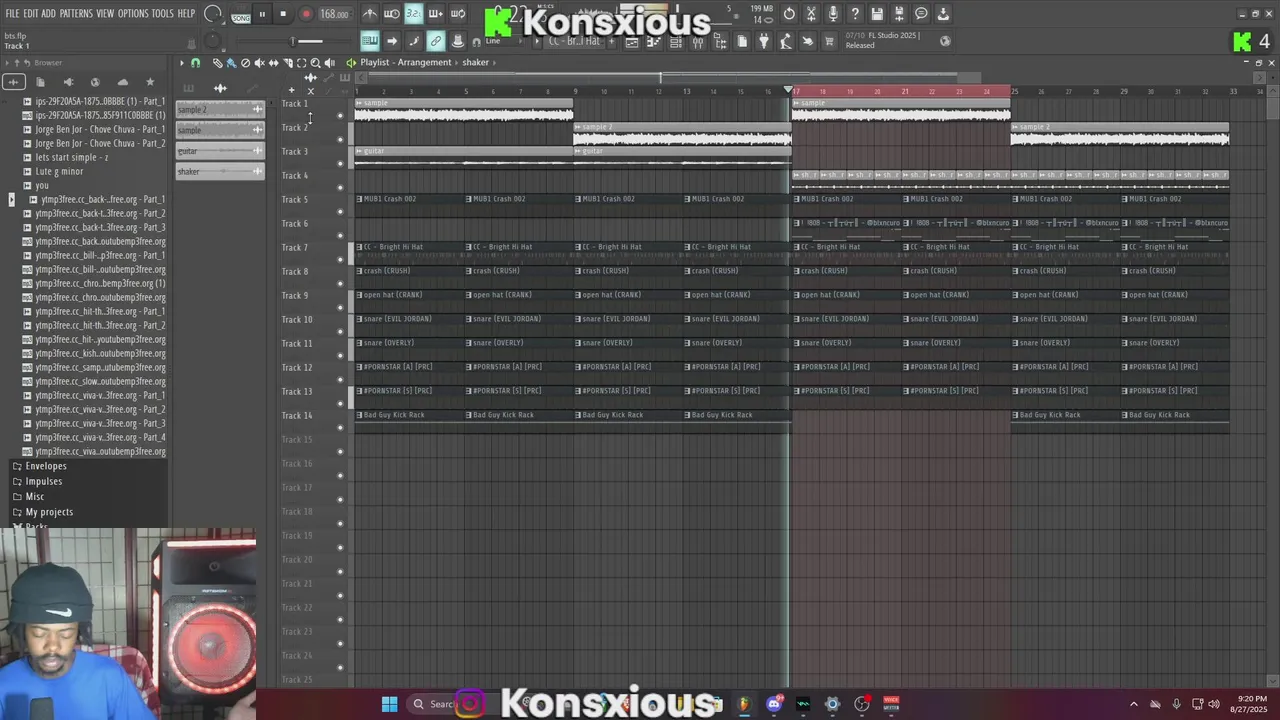Click the globe icon in the news panel
Viewport: 1280px width, 720px height.
coord(945,41)
